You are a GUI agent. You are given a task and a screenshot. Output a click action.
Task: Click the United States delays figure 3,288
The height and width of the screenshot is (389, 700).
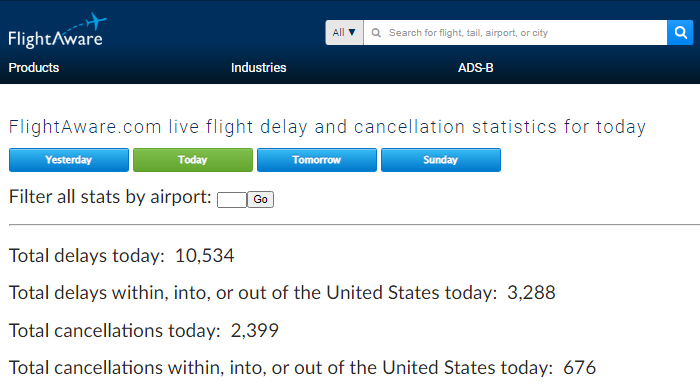[x=531, y=293]
